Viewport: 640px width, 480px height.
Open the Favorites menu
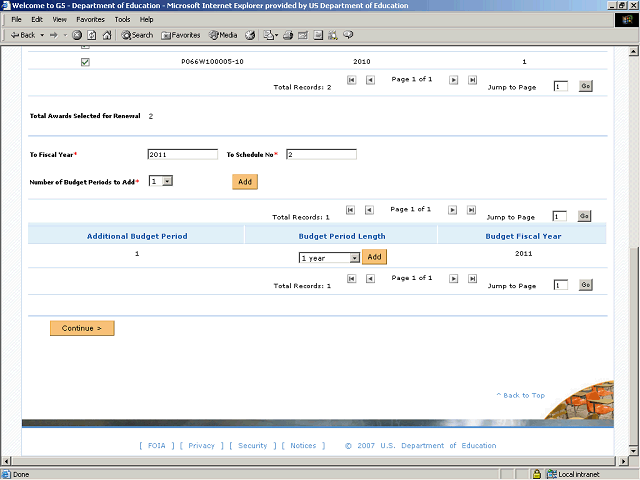coord(90,19)
